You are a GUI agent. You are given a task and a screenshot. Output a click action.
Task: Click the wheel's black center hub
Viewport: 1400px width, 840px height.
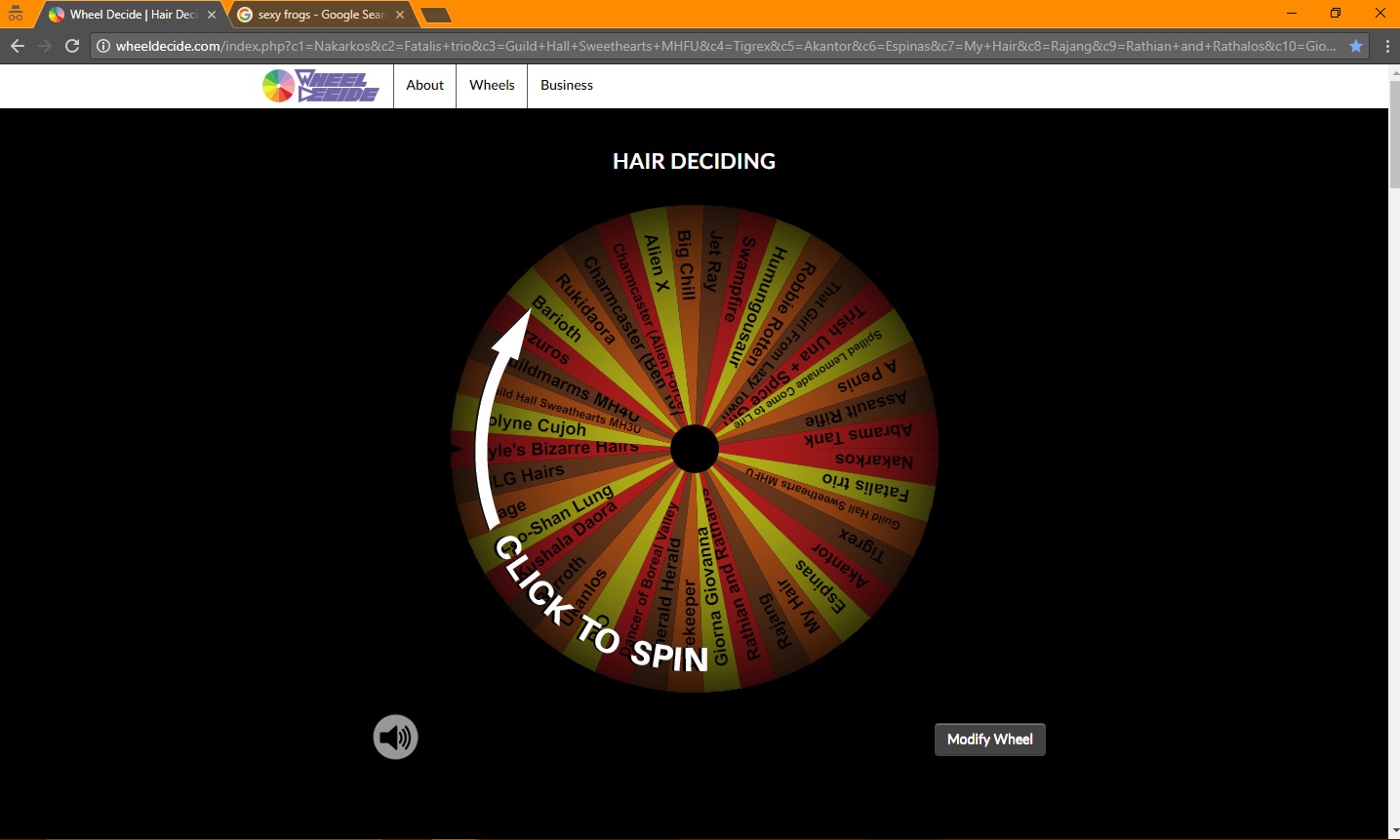[695, 449]
